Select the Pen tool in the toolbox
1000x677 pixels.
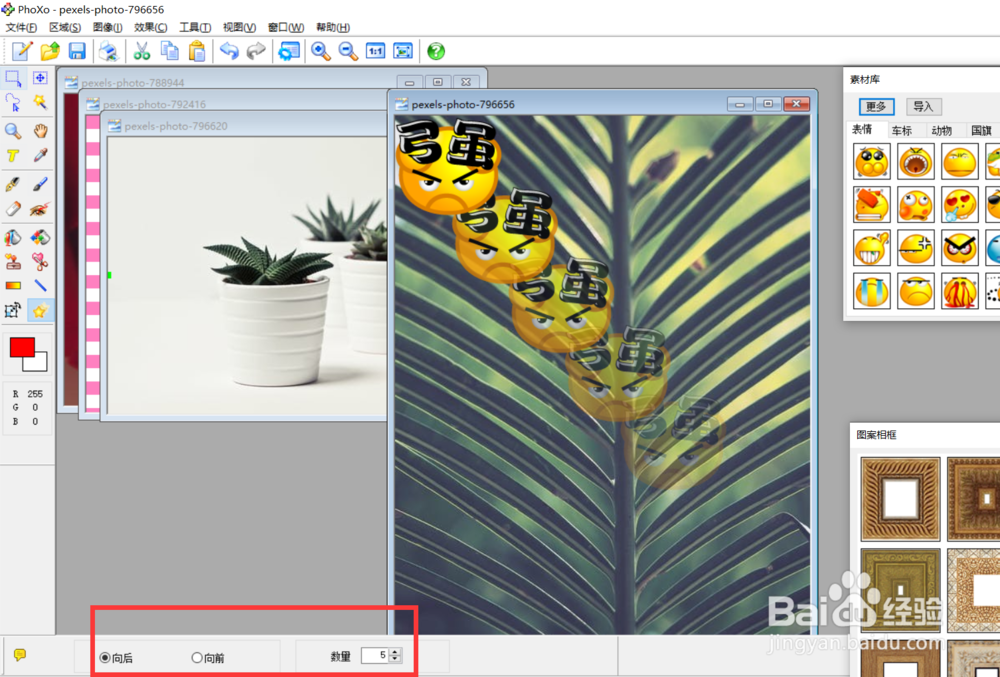click(x=13, y=184)
